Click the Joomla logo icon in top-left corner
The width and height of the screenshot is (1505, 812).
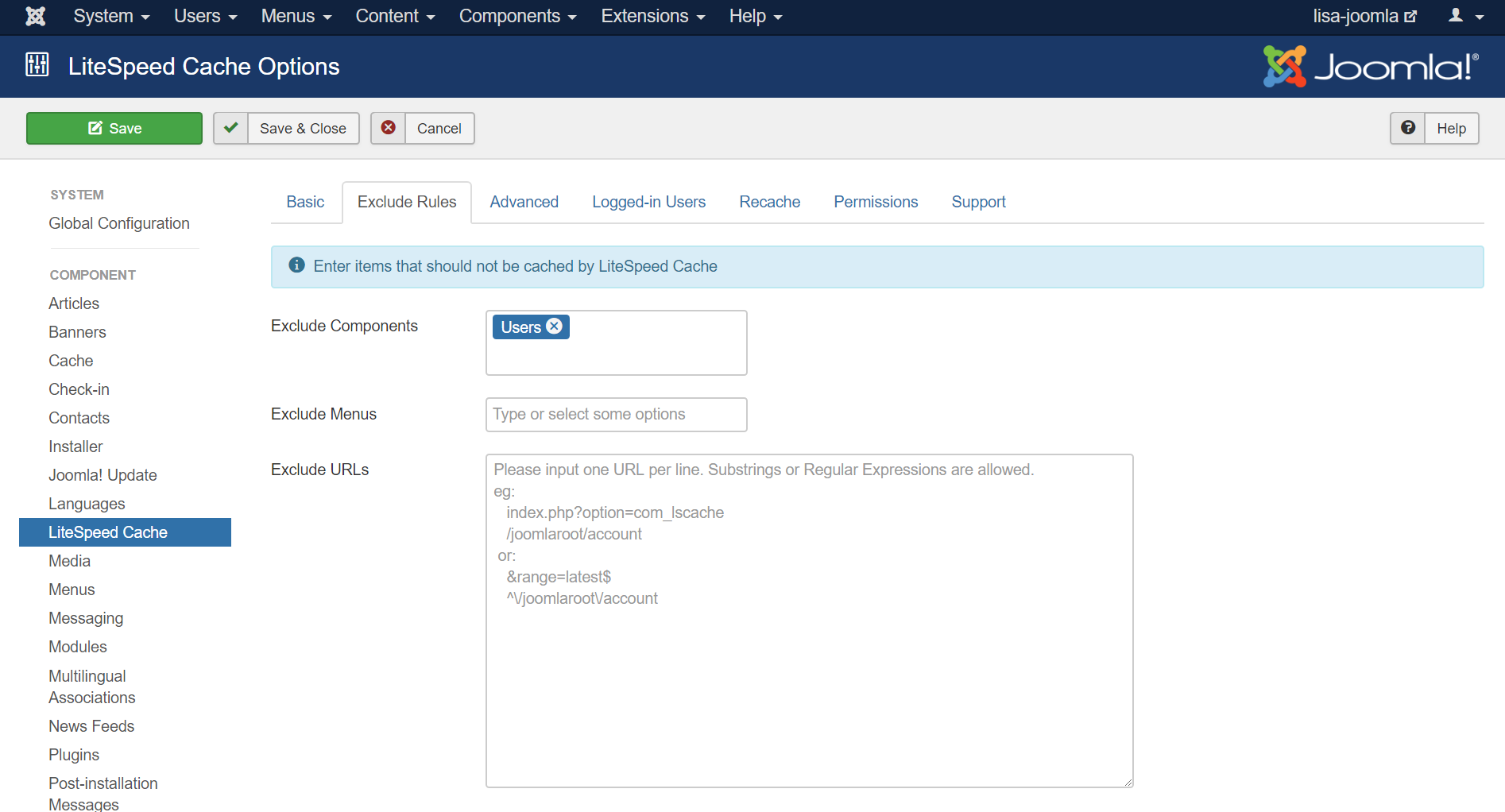[x=36, y=16]
